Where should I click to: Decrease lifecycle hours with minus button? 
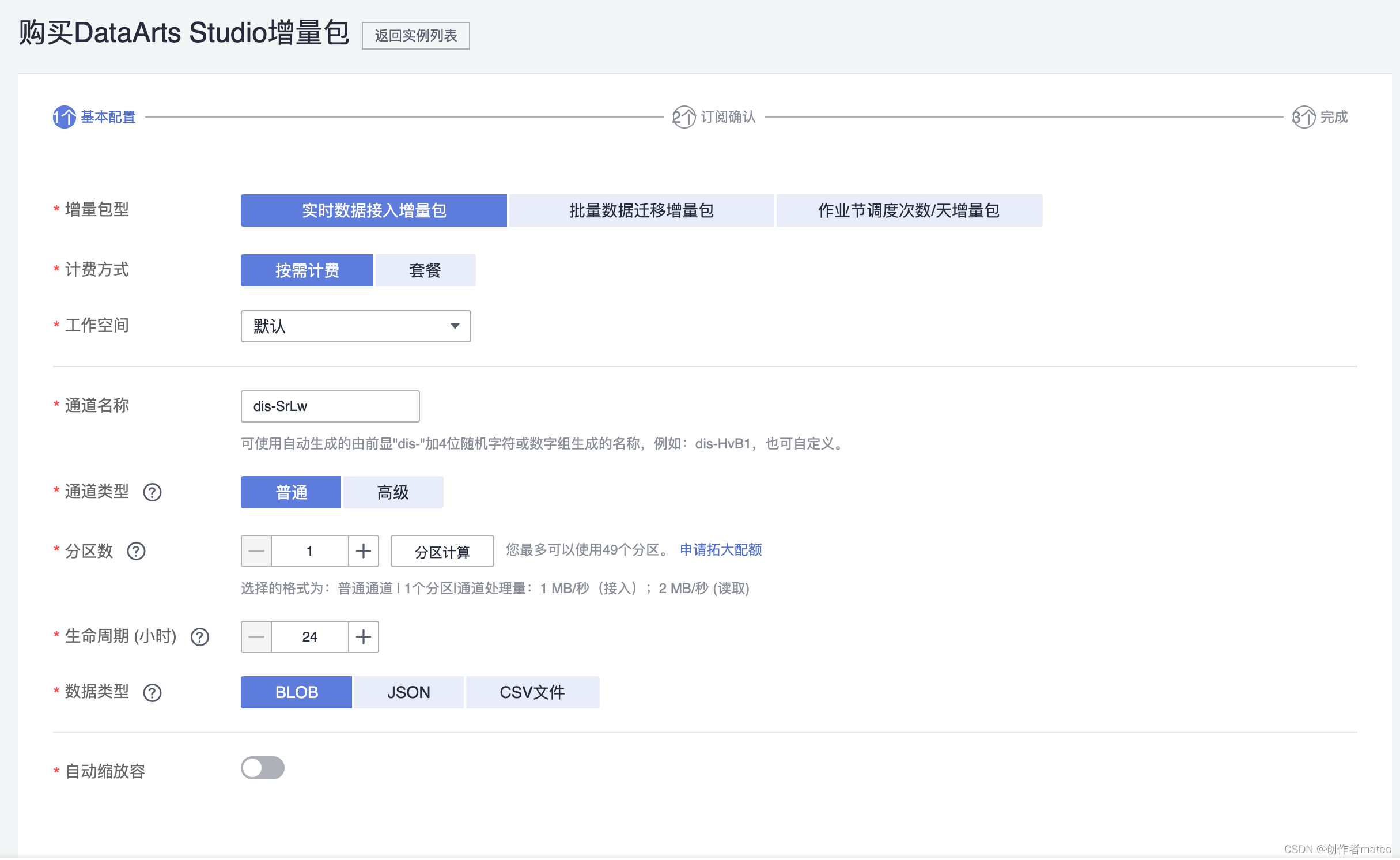pos(256,637)
